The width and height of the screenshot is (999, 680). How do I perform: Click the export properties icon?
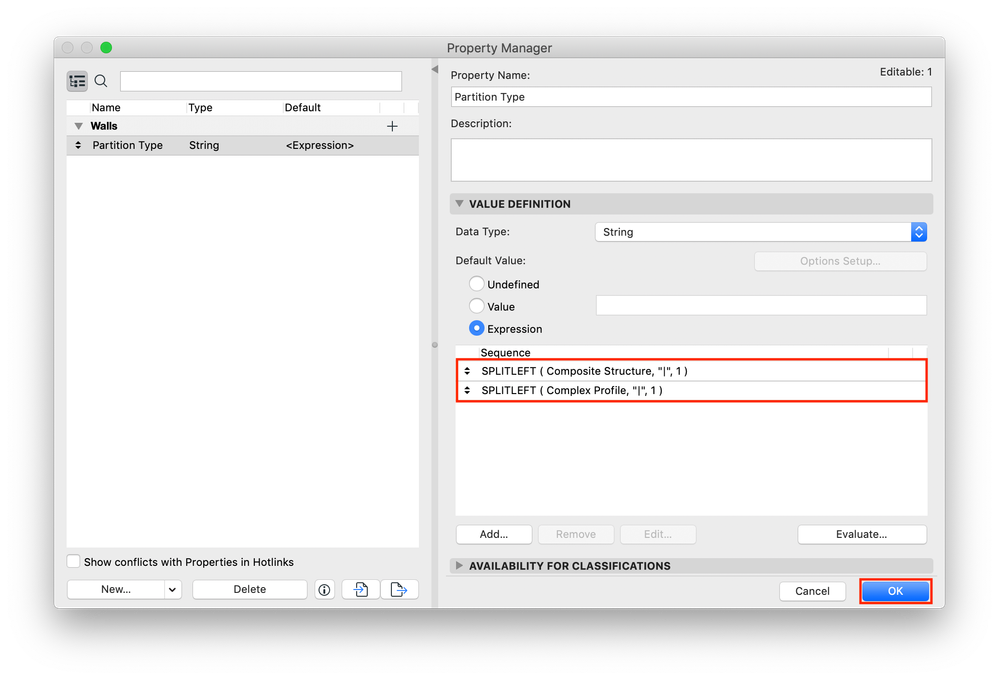pos(399,590)
